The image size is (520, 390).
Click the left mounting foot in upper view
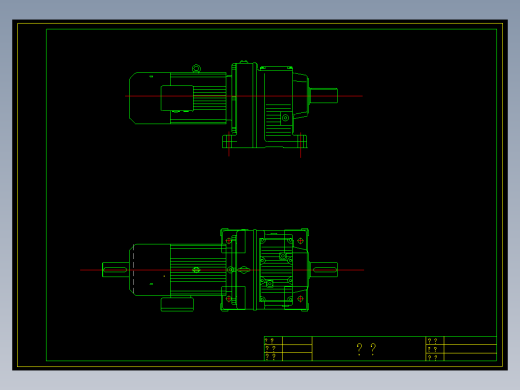(x=229, y=141)
